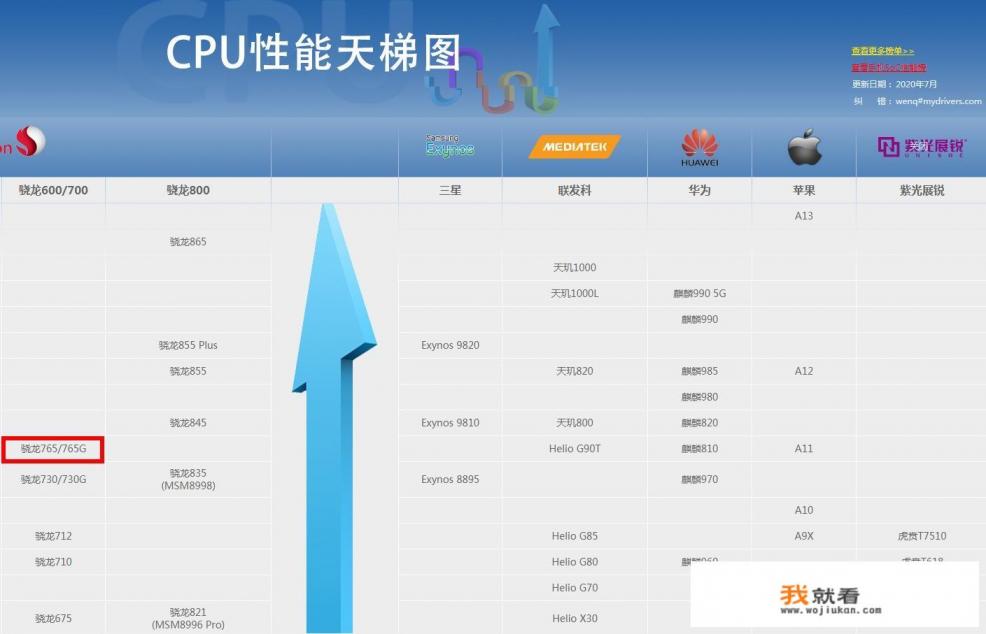Click the 虎贲T7510 cell

pos(922,536)
